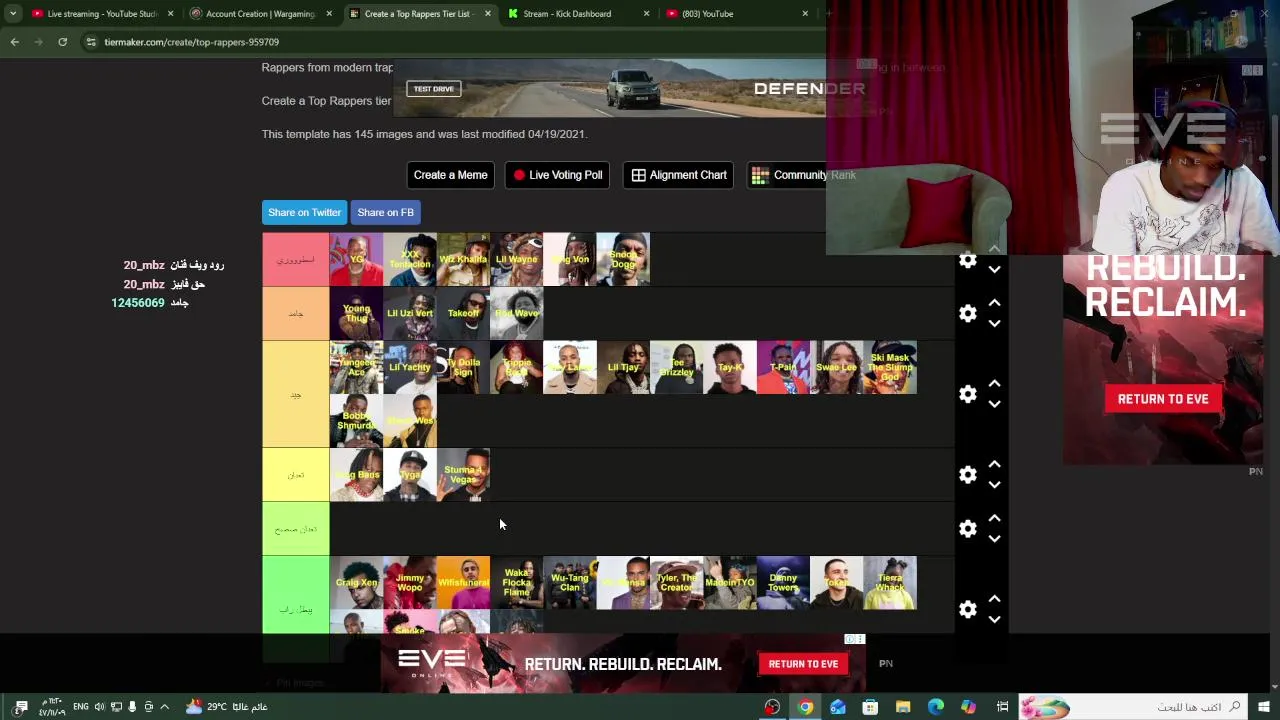Select the orange second tier label
Viewport: 1280px width, 720px height.
[295, 314]
